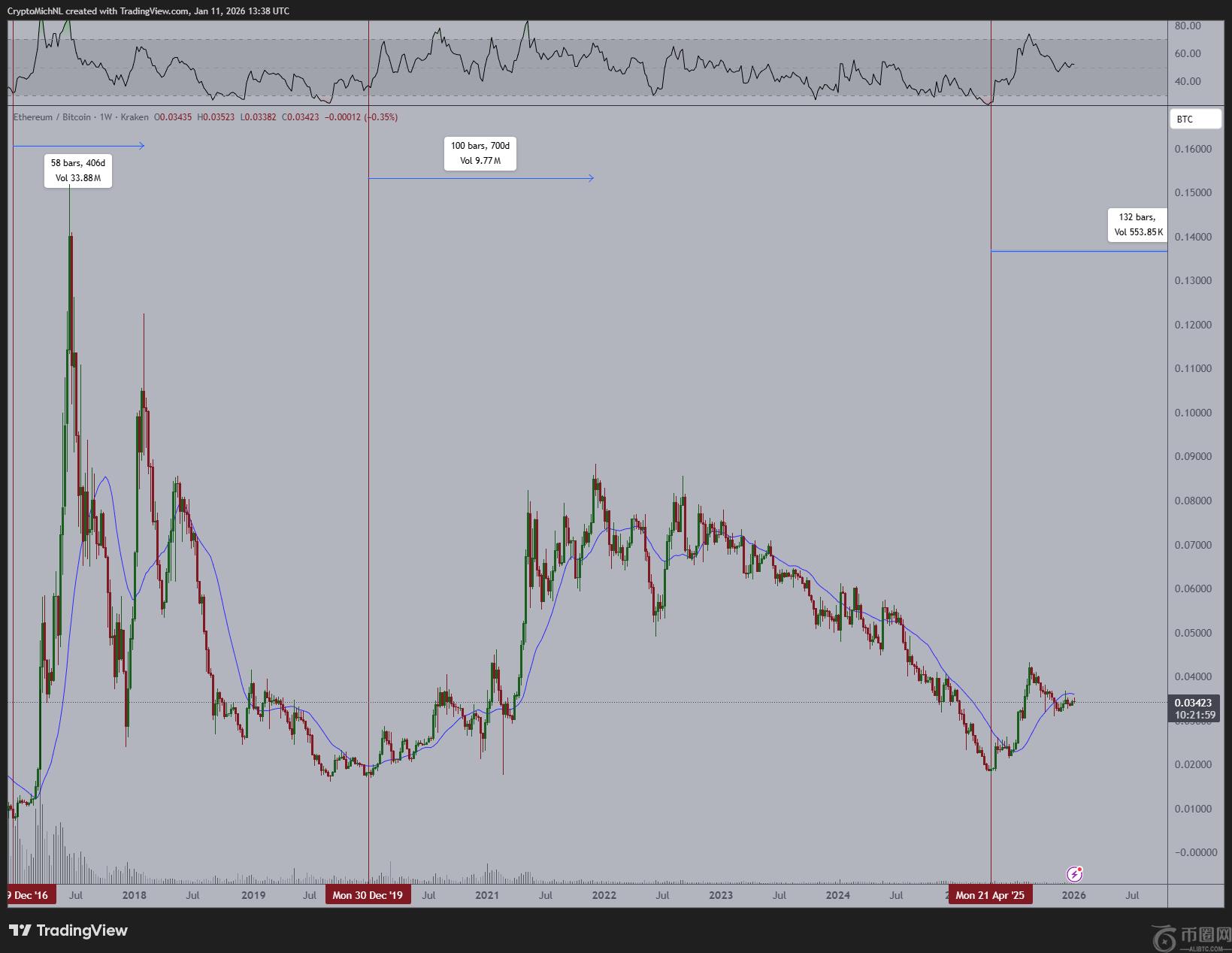Open the BTC currency selector
Viewport: 1232px width, 953px height.
(x=1195, y=120)
